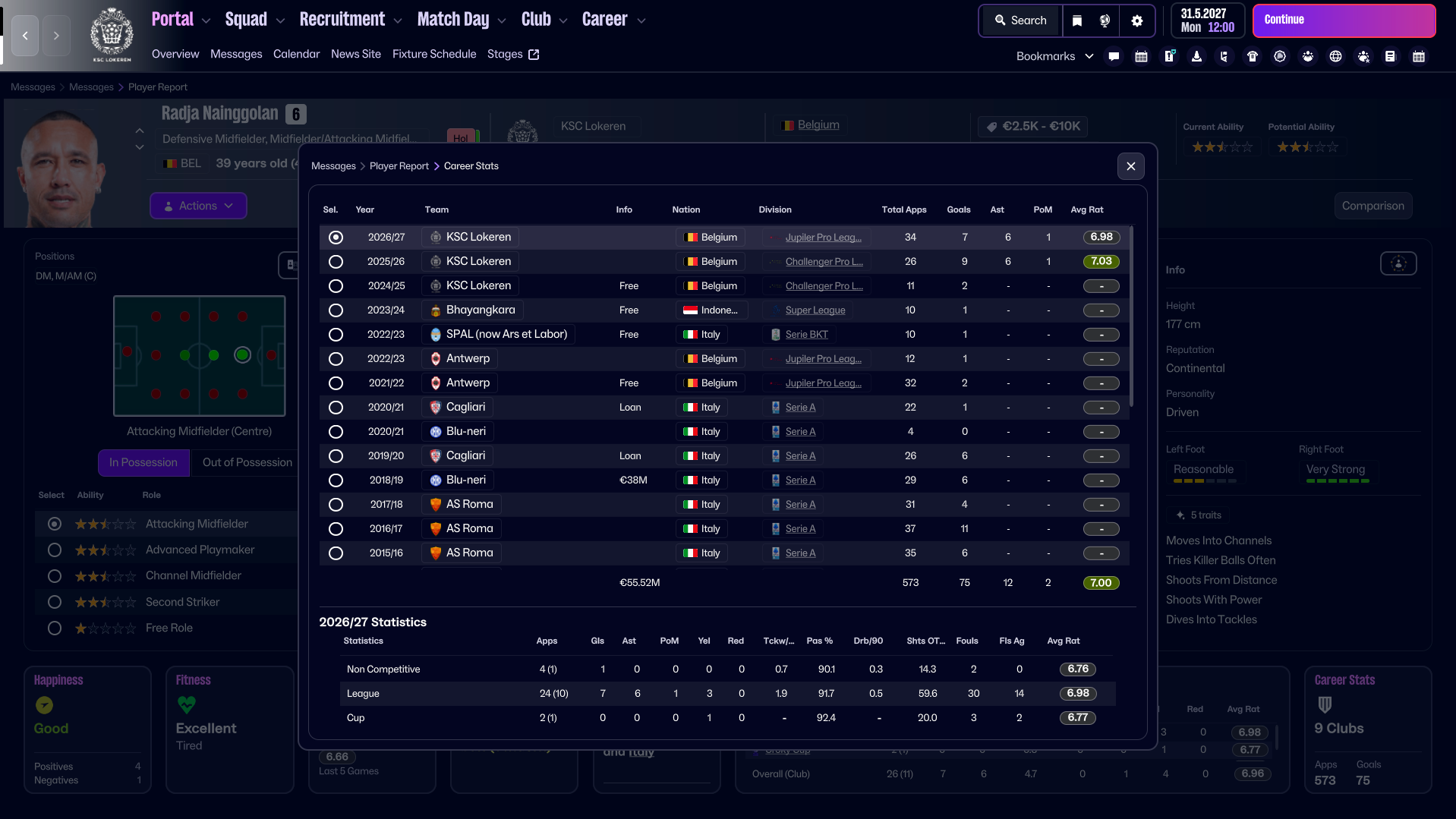Screen dimensions: 1456x819
Task: Select the 2025/26 KSC Lokeren season radio
Action: [x=336, y=262]
